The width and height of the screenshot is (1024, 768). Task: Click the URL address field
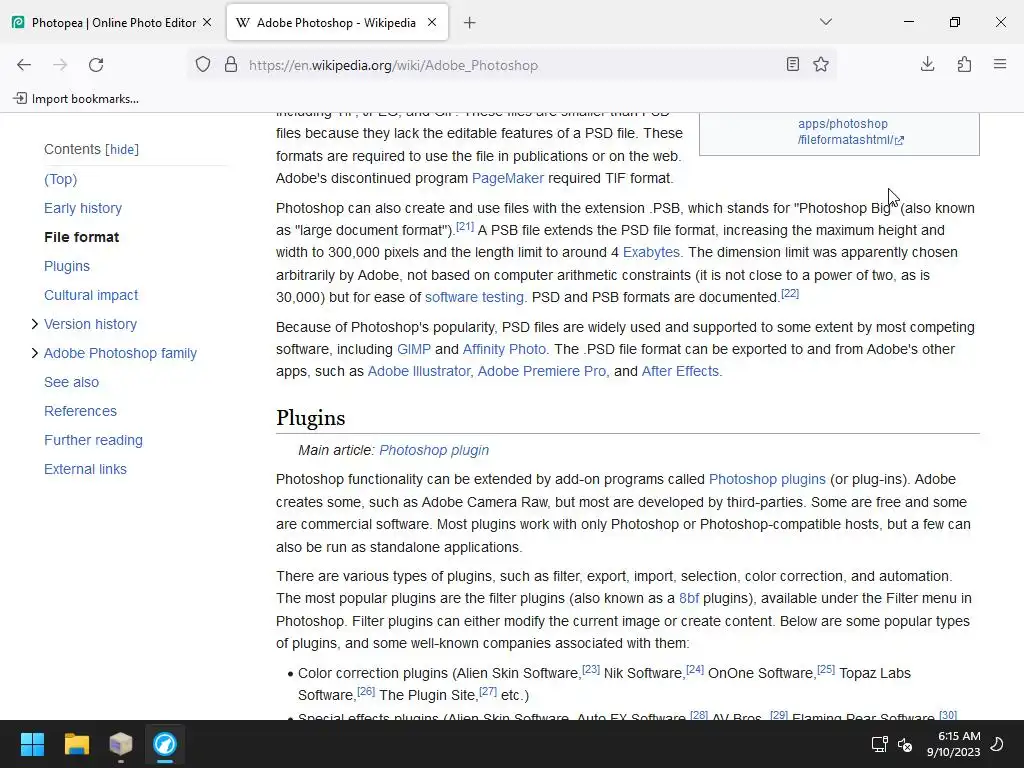(512, 65)
